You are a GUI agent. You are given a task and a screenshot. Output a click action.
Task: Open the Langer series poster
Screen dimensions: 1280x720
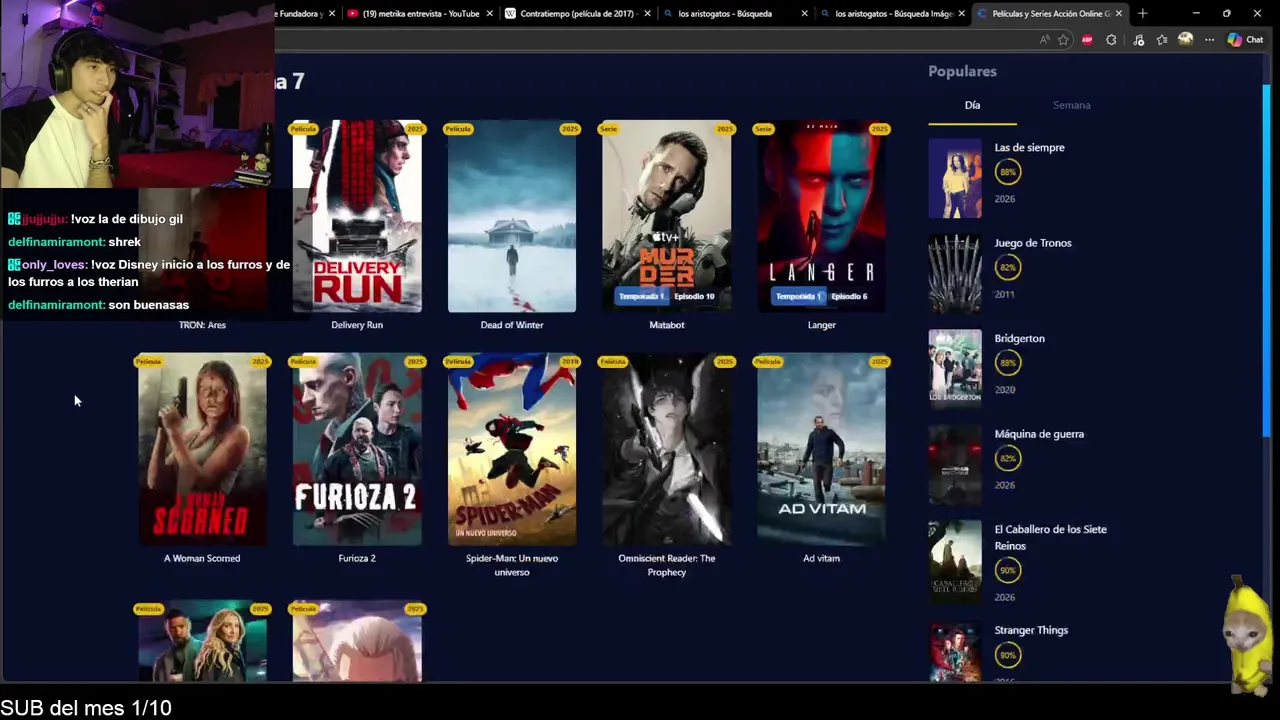(821, 216)
